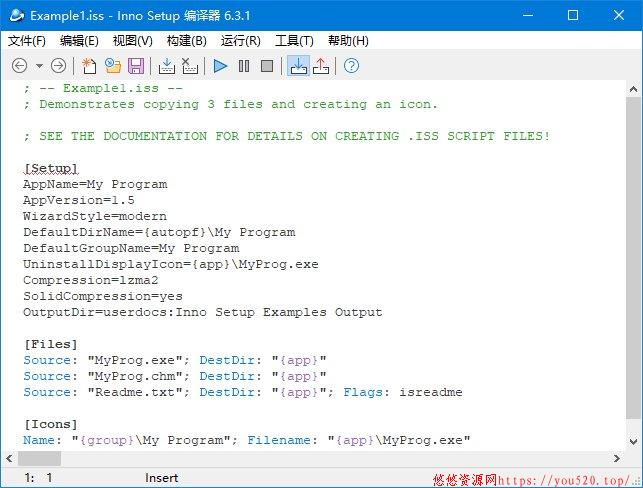Open help with question mark icon
Screen dimensions: 643x488
click(351, 66)
